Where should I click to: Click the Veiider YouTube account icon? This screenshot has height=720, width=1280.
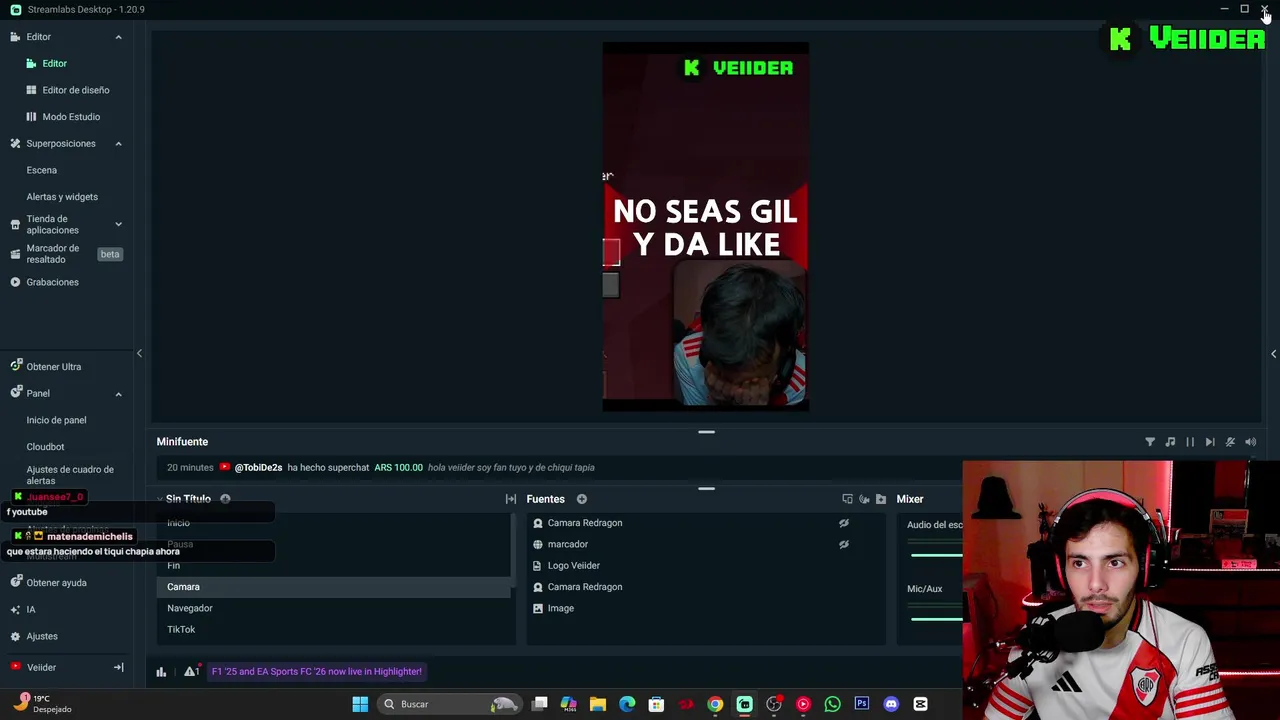point(15,667)
